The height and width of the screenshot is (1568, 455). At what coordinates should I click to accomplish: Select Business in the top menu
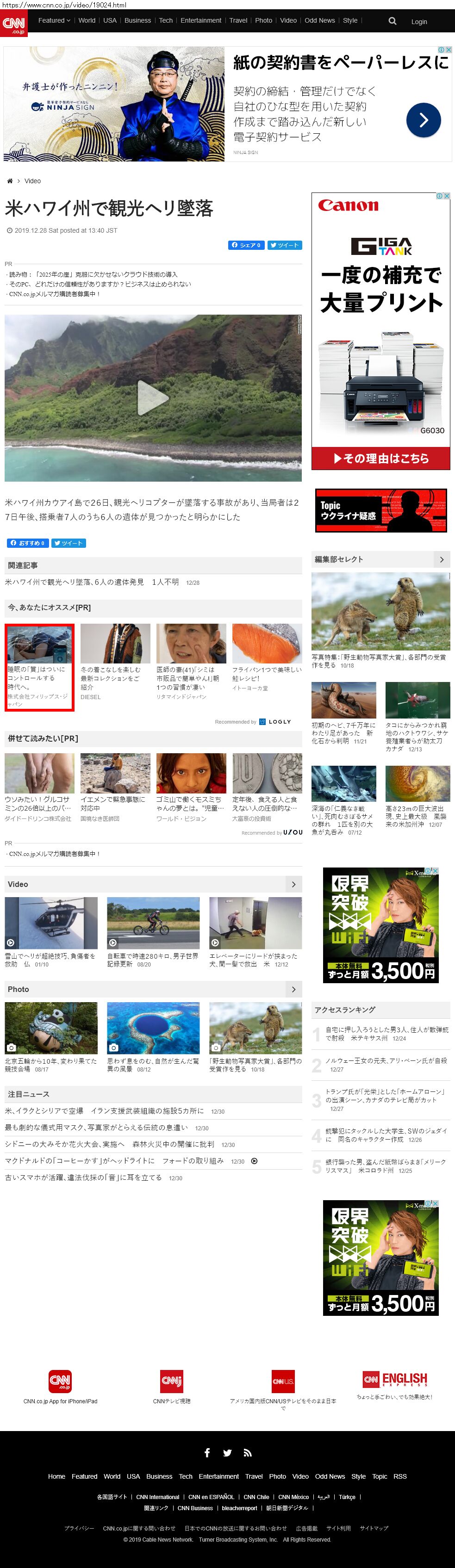coord(137,20)
